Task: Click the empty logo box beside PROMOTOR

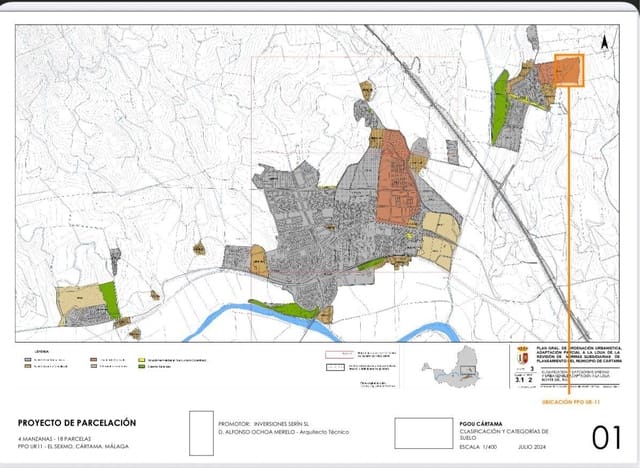Action: [202, 431]
